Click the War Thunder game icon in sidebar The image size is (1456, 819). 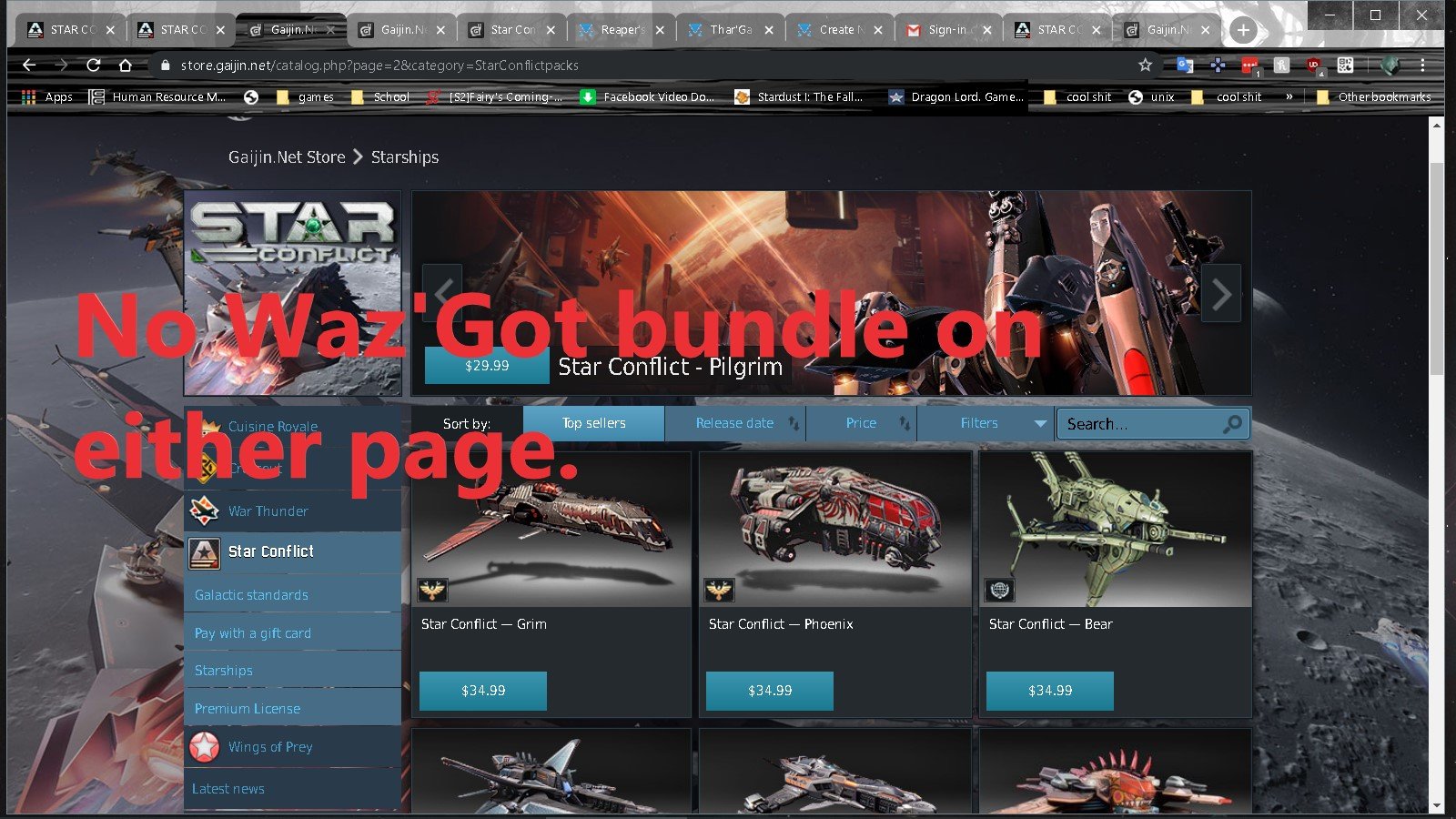coord(204,511)
